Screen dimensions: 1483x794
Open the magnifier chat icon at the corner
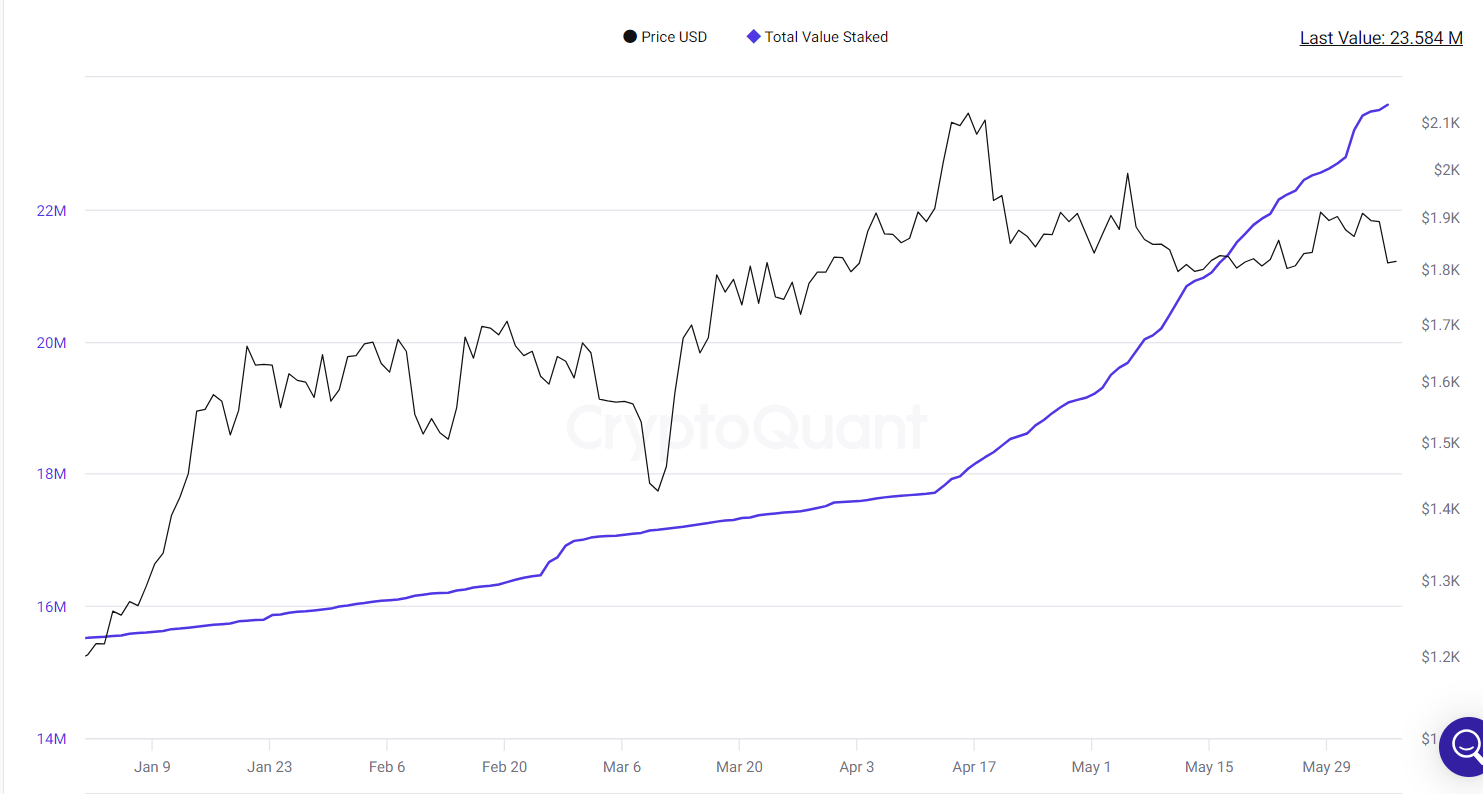(x=1464, y=746)
